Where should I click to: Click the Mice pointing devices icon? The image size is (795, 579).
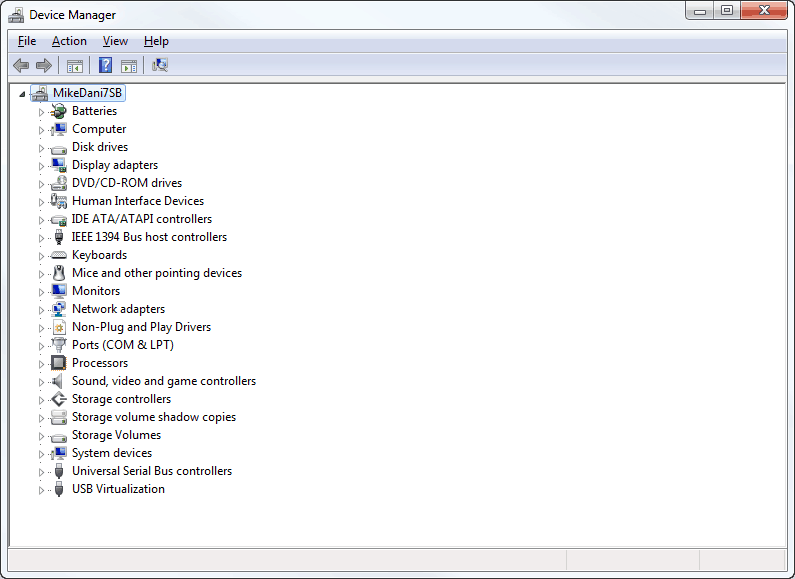[x=59, y=273]
